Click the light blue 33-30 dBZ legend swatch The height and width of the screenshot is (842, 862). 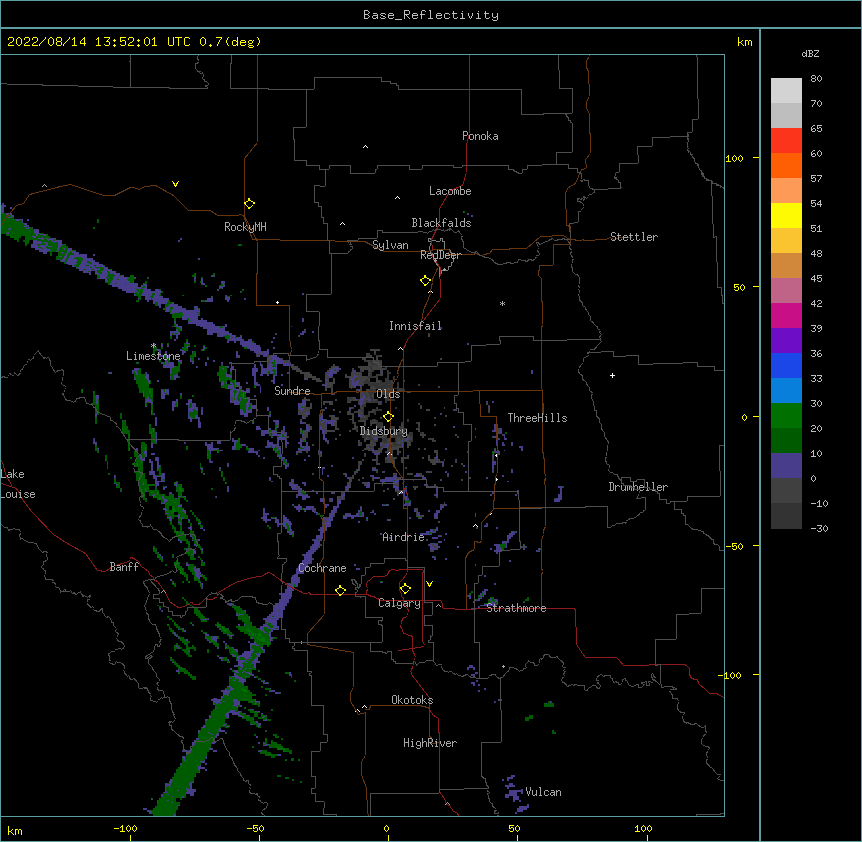(786, 390)
